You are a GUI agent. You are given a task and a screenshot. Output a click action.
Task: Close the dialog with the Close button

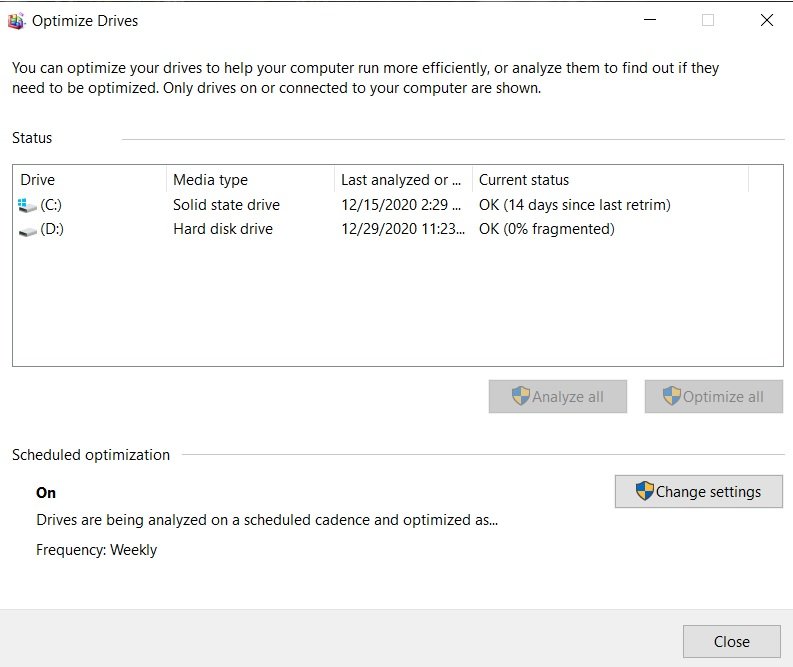point(731,641)
